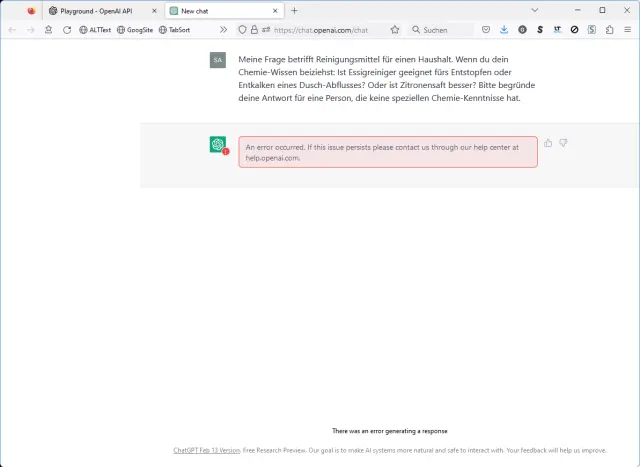Go forward to next page
Screen dimensions: 640x467
[31, 30]
